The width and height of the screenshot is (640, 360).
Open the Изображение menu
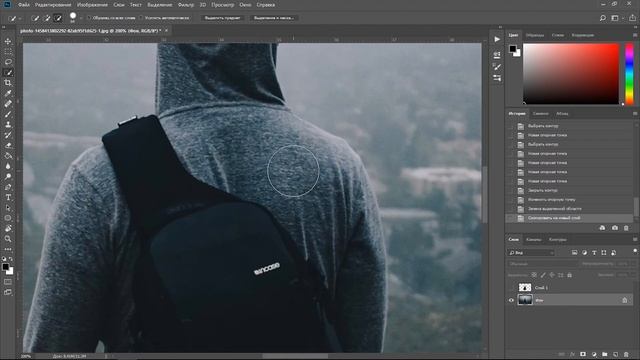point(92,5)
